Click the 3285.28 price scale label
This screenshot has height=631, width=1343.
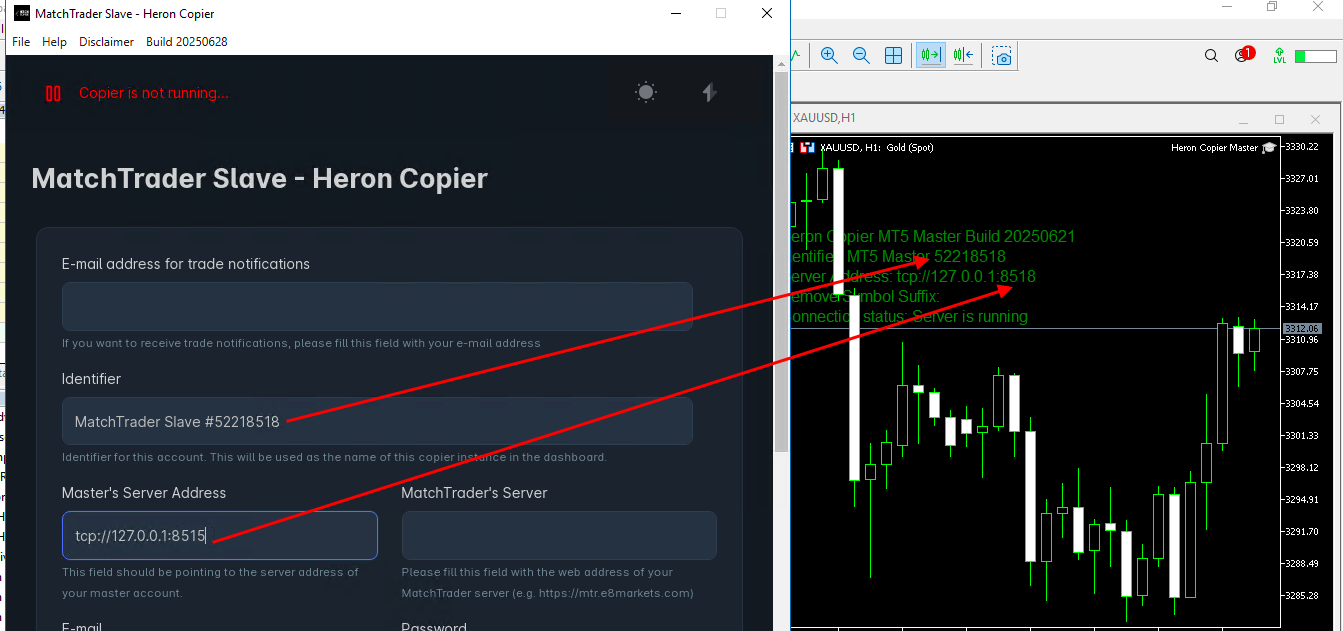tap(1302, 596)
